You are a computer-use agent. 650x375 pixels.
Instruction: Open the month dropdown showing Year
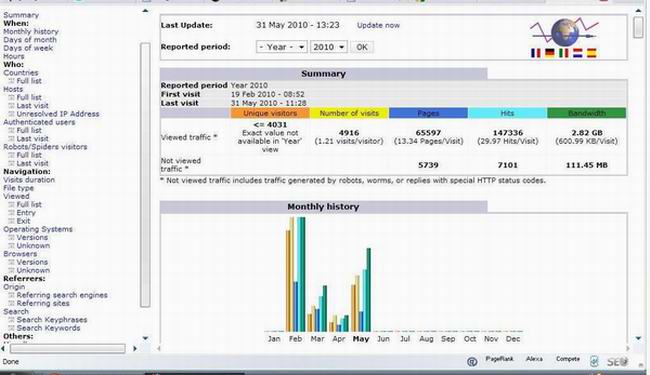coord(281,47)
